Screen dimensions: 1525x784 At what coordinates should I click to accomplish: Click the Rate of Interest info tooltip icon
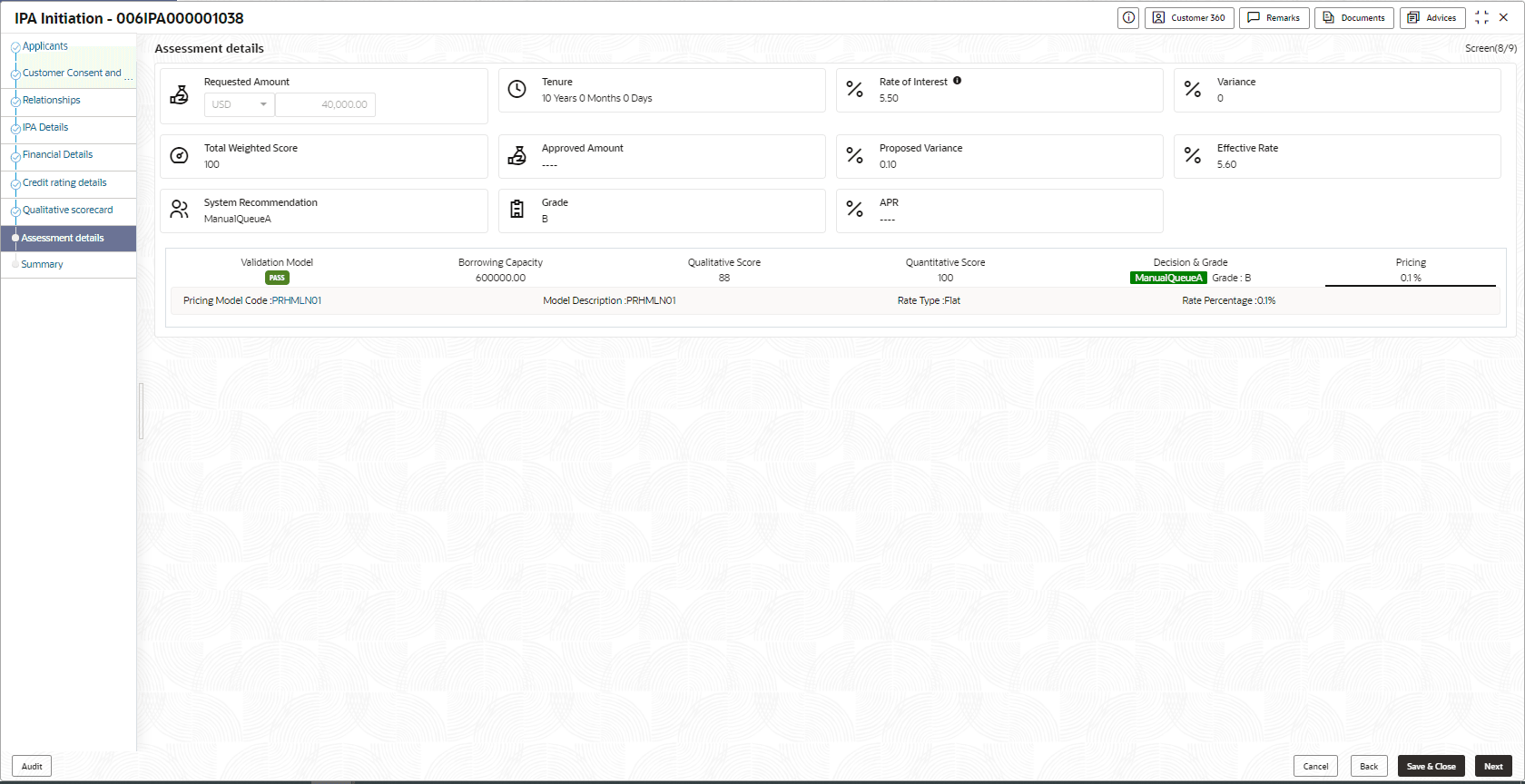point(957,81)
